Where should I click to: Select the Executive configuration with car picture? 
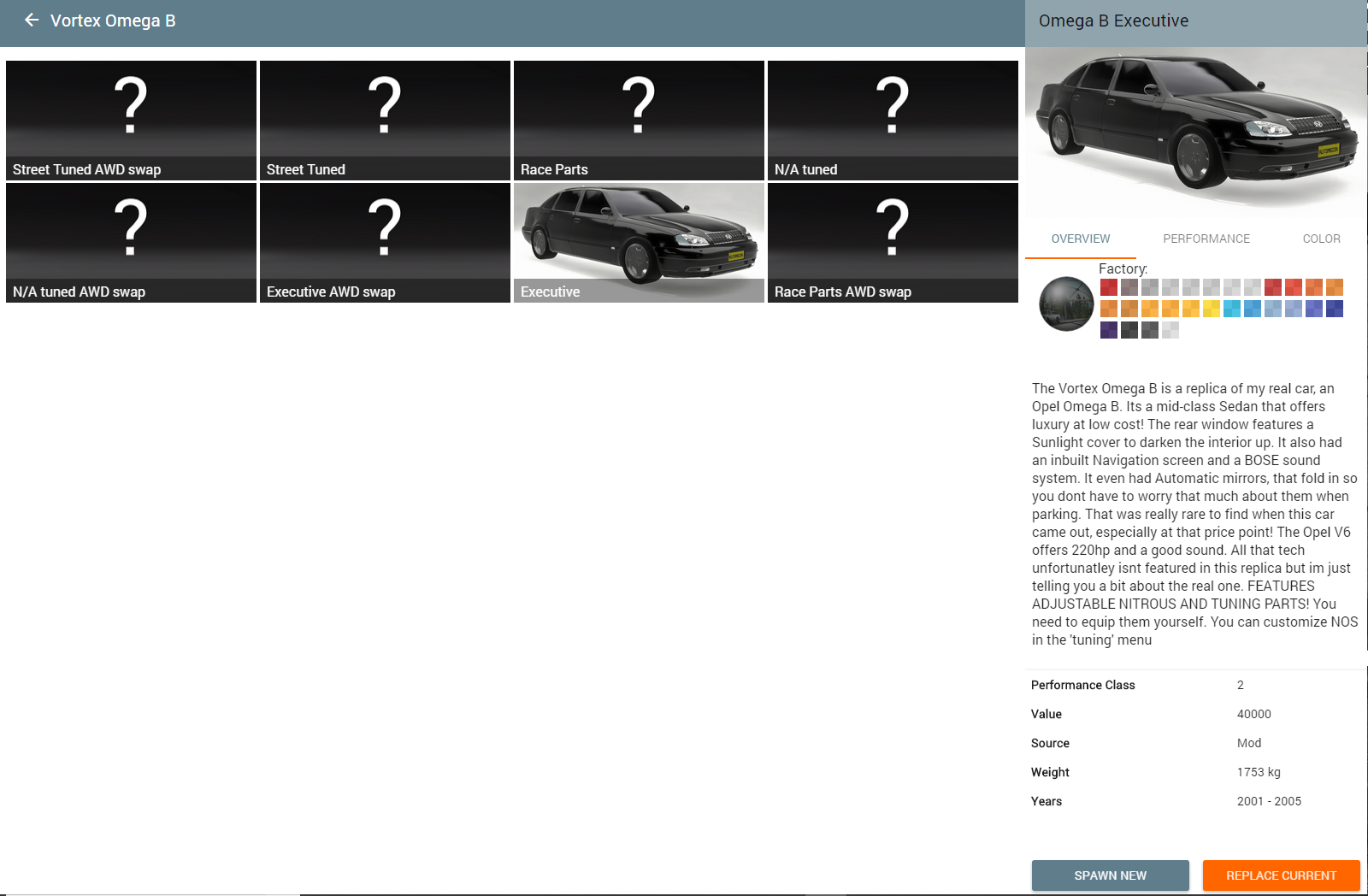click(639, 243)
